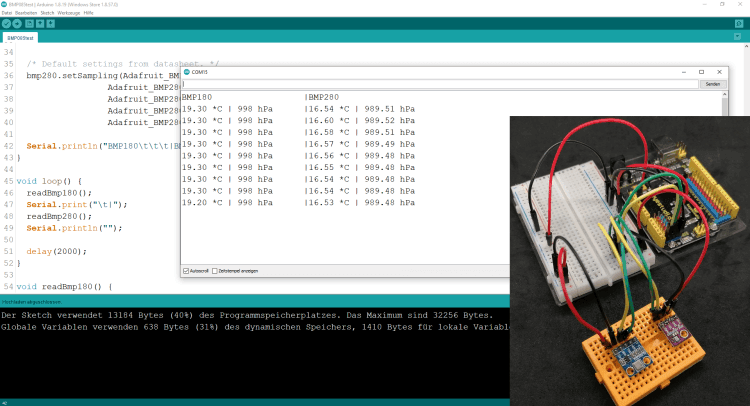Click the serial monitor message input field
Screen dimensions: 750x406
440,84
